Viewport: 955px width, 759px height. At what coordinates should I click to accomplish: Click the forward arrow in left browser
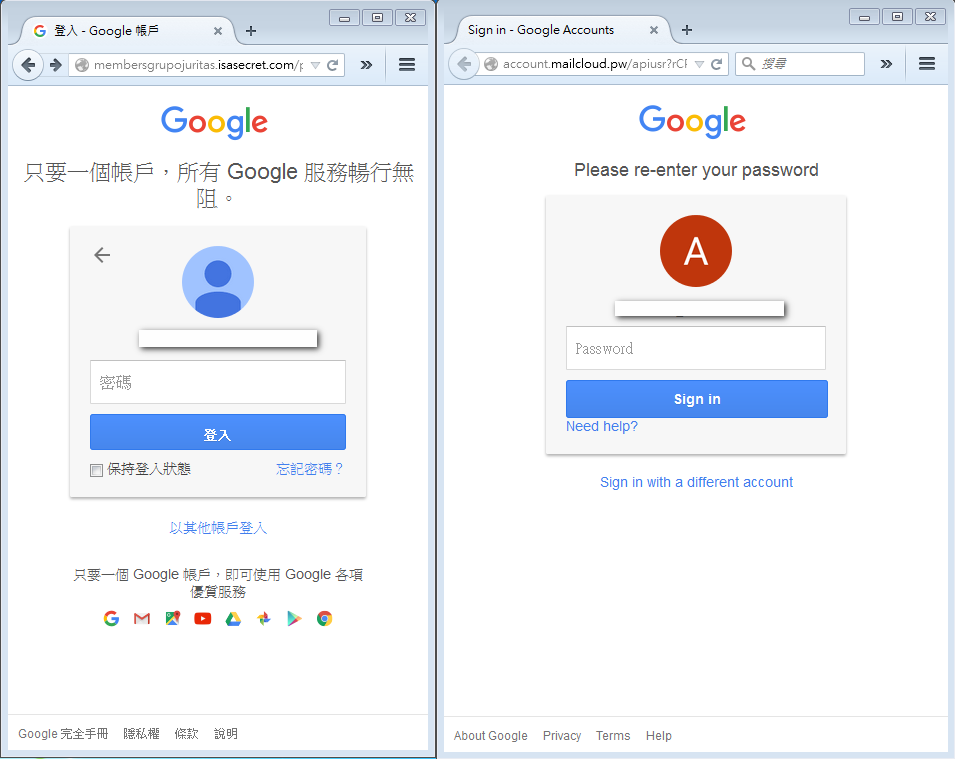point(56,65)
